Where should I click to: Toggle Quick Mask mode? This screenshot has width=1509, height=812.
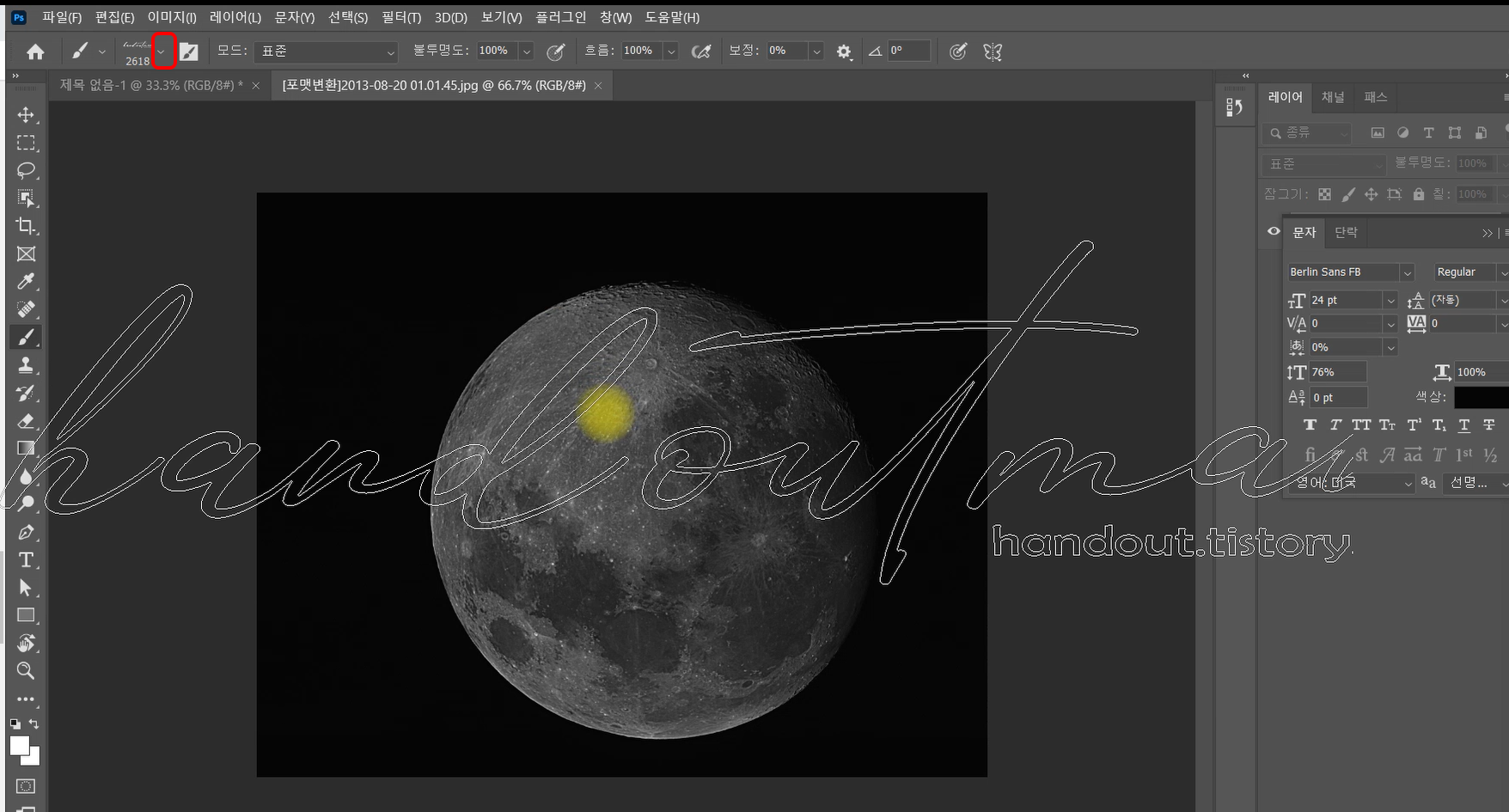point(26,785)
